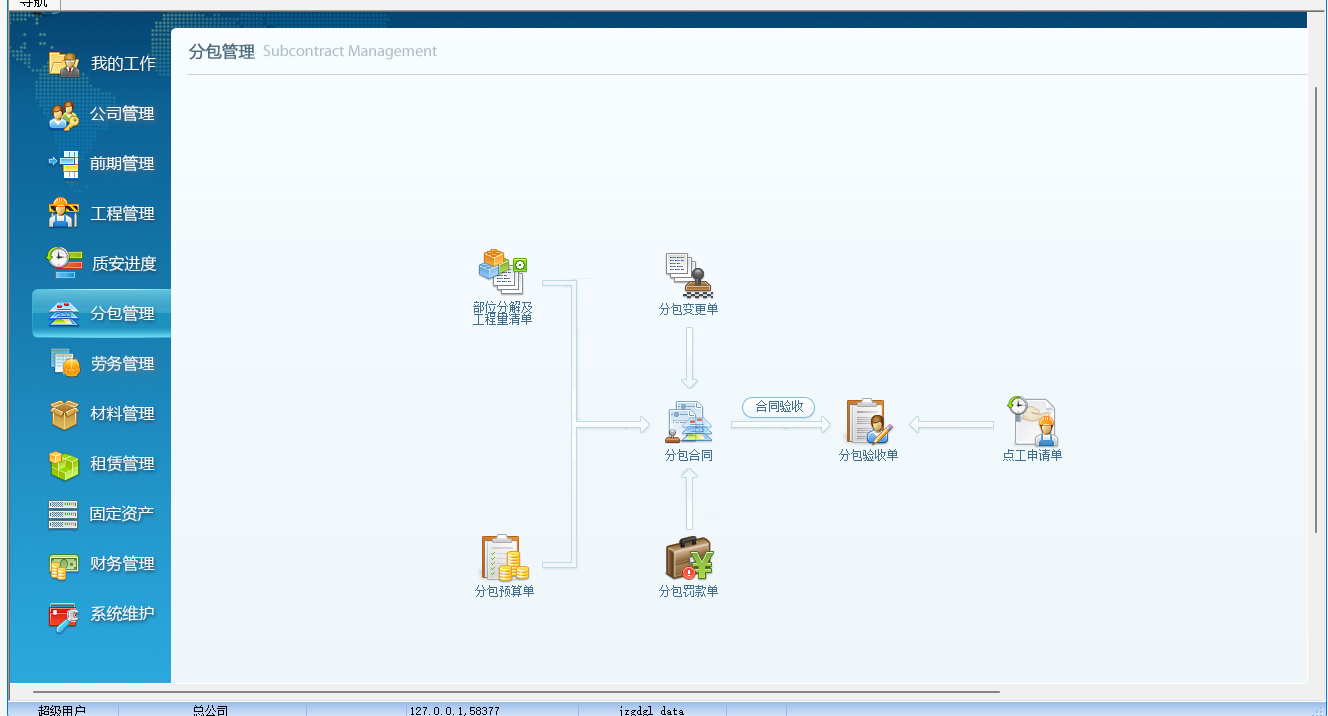Open the 部位分解及工程量清单 icon

pos(502,273)
